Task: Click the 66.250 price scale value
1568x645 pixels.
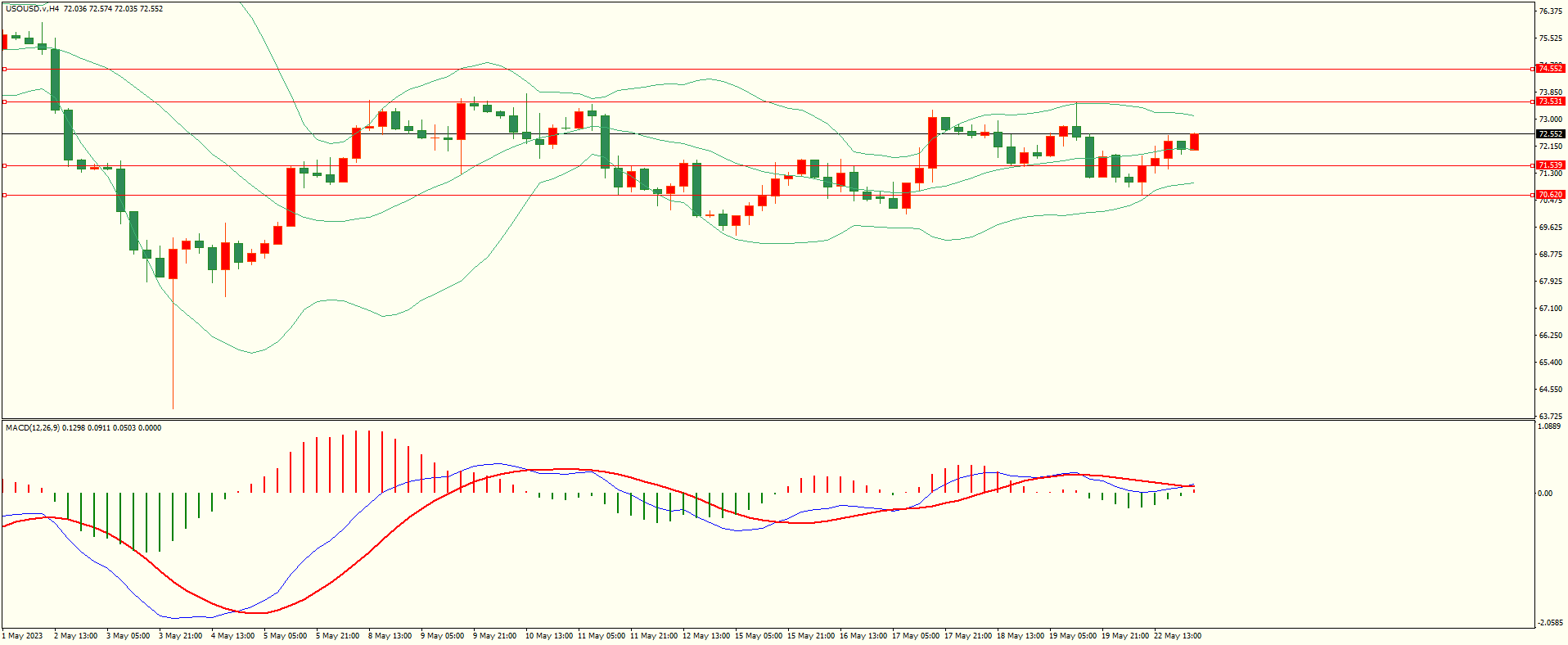Action: (x=1550, y=336)
